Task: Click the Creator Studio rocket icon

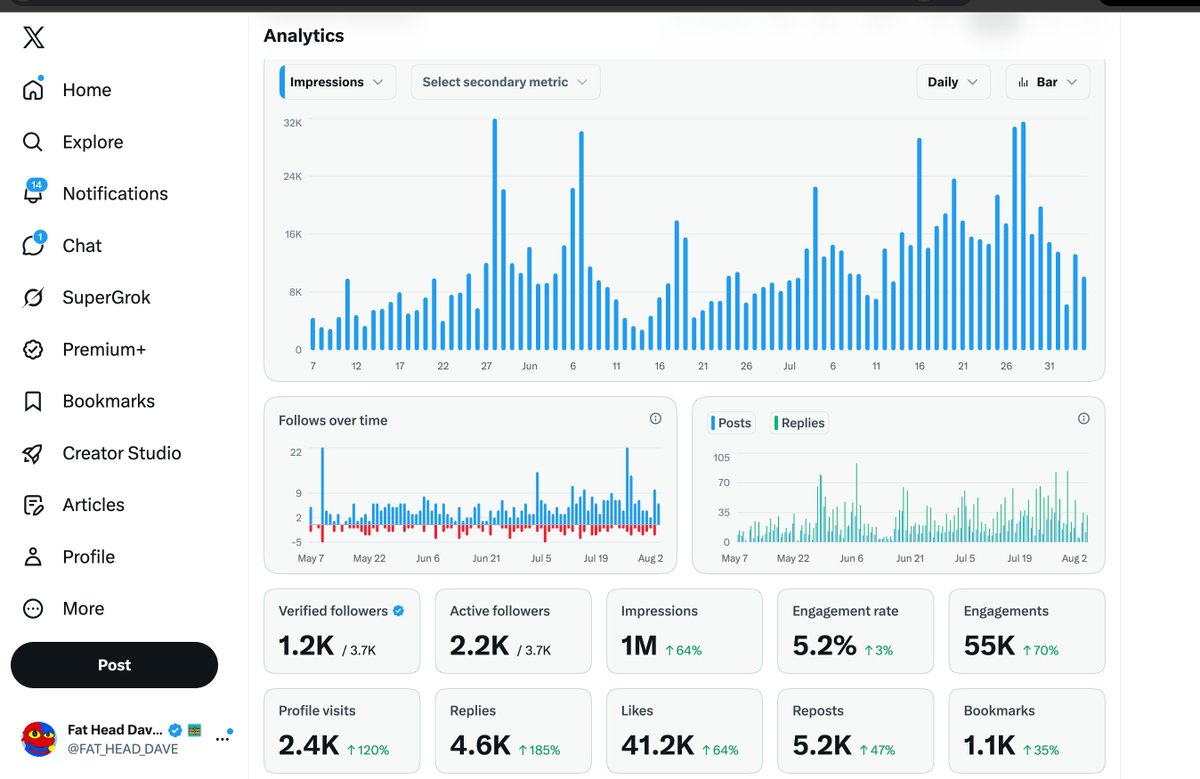Action: (33, 453)
